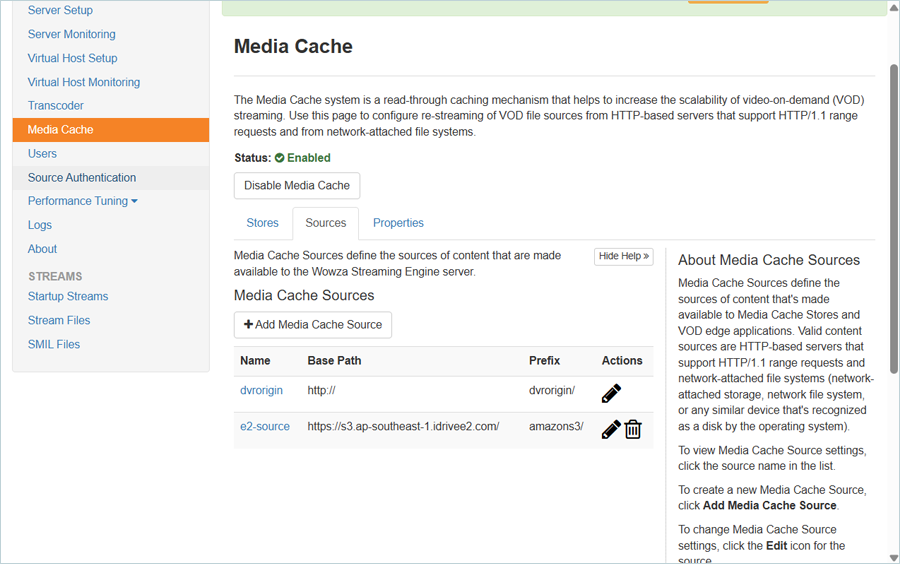Click the page vertical scrollbar
Viewport: 900px width, 564px height.
click(x=894, y=218)
